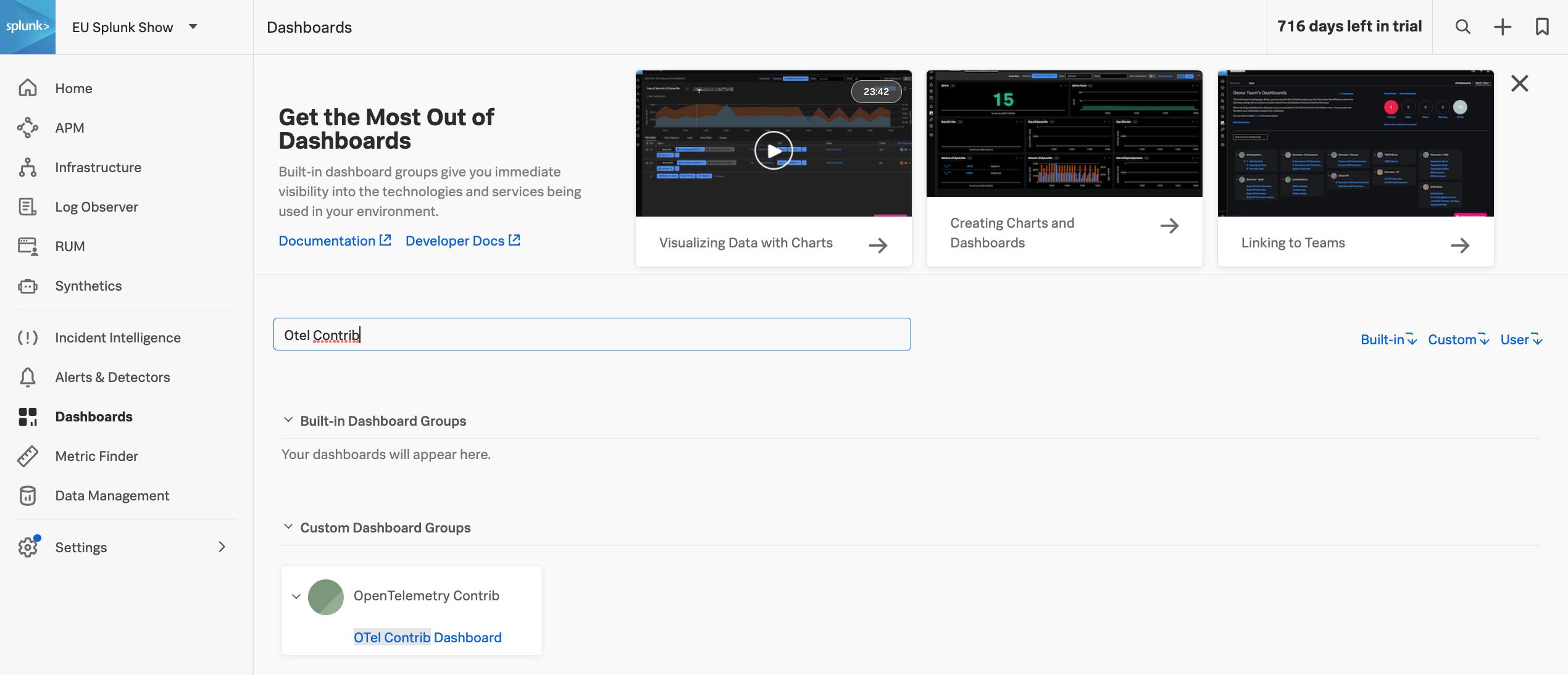Click the plus icon to create content
The height and width of the screenshot is (675, 1568).
coord(1502,27)
